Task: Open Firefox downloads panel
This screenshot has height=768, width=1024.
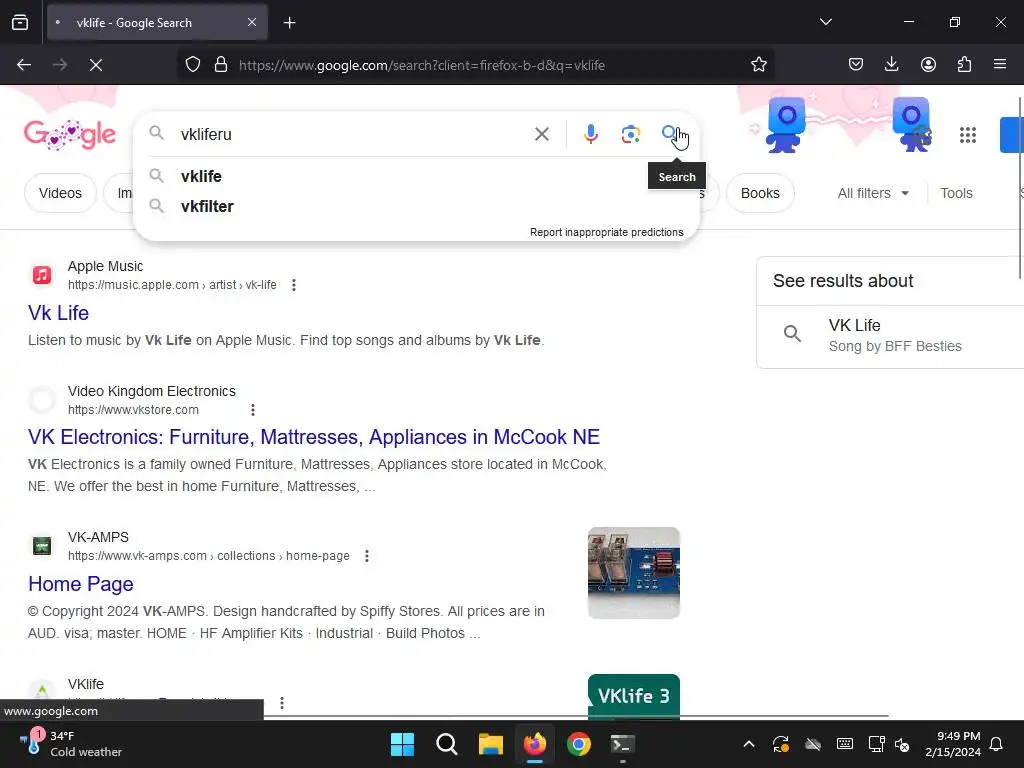Action: click(891, 65)
